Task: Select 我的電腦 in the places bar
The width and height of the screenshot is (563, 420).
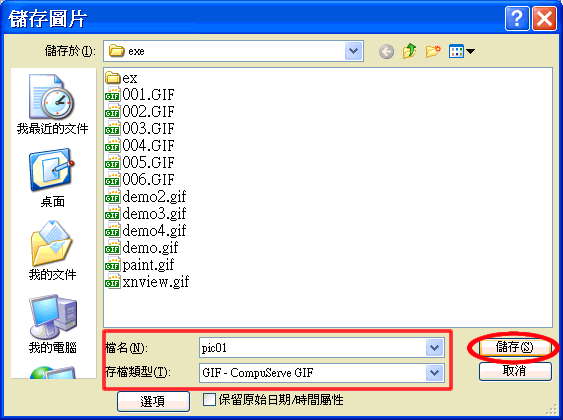Action: tap(52, 324)
